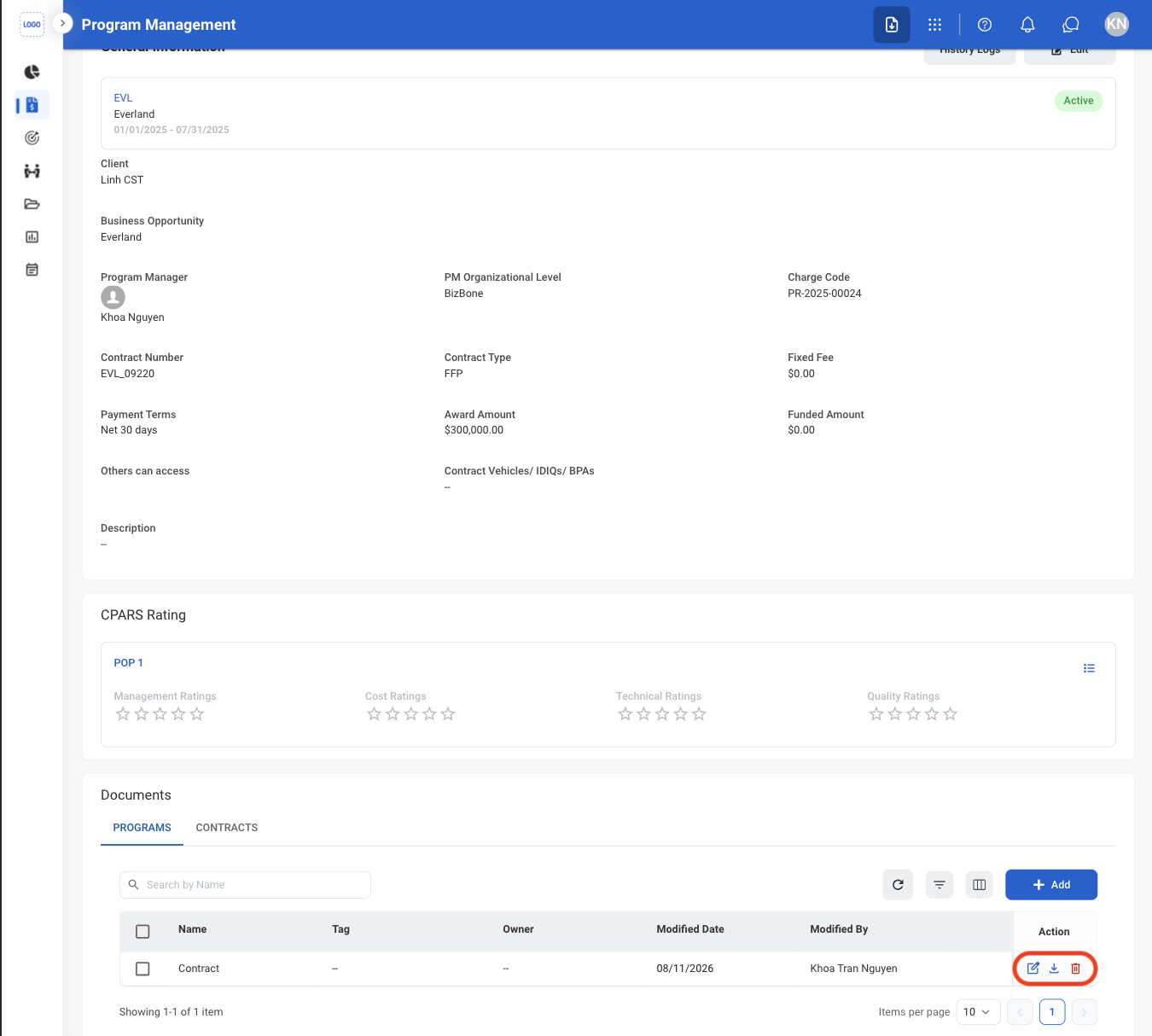Click the award amount $300,000.00
1152x1036 pixels.
(x=474, y=430)
